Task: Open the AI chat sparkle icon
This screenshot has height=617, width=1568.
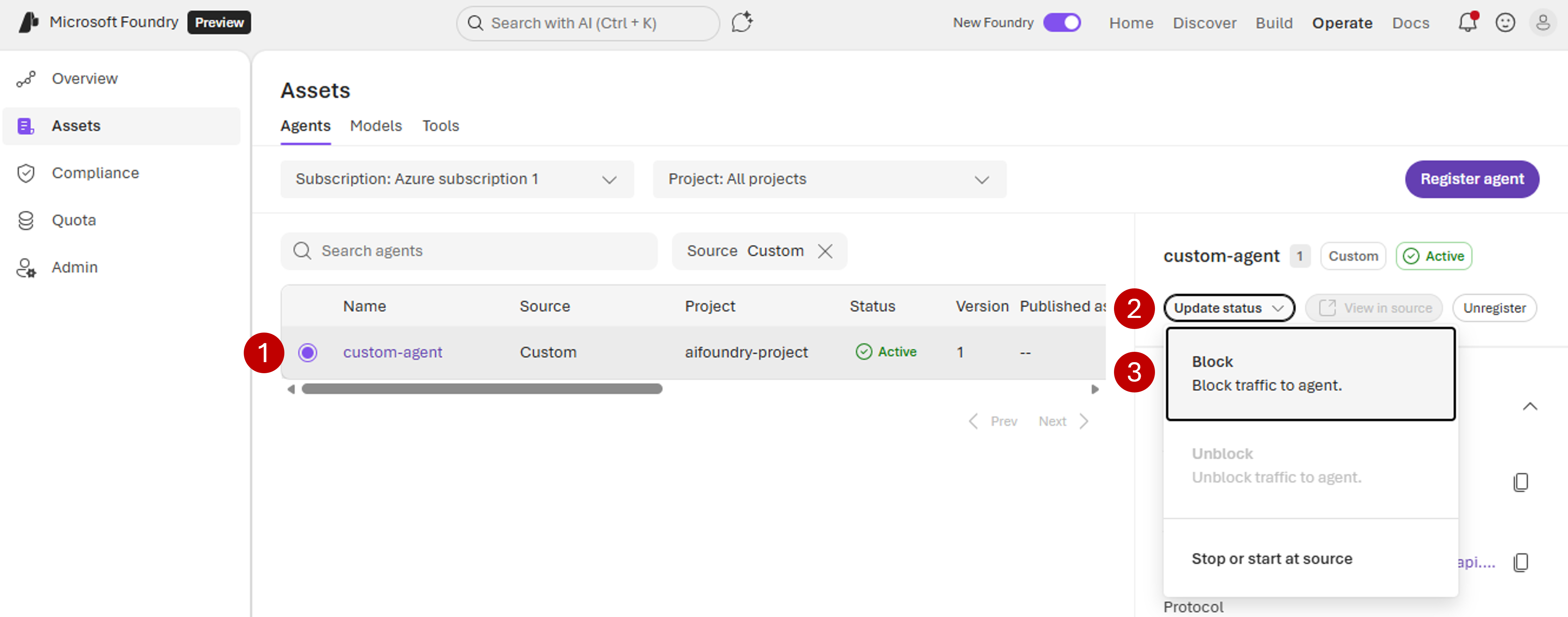Action: [742, 22]
